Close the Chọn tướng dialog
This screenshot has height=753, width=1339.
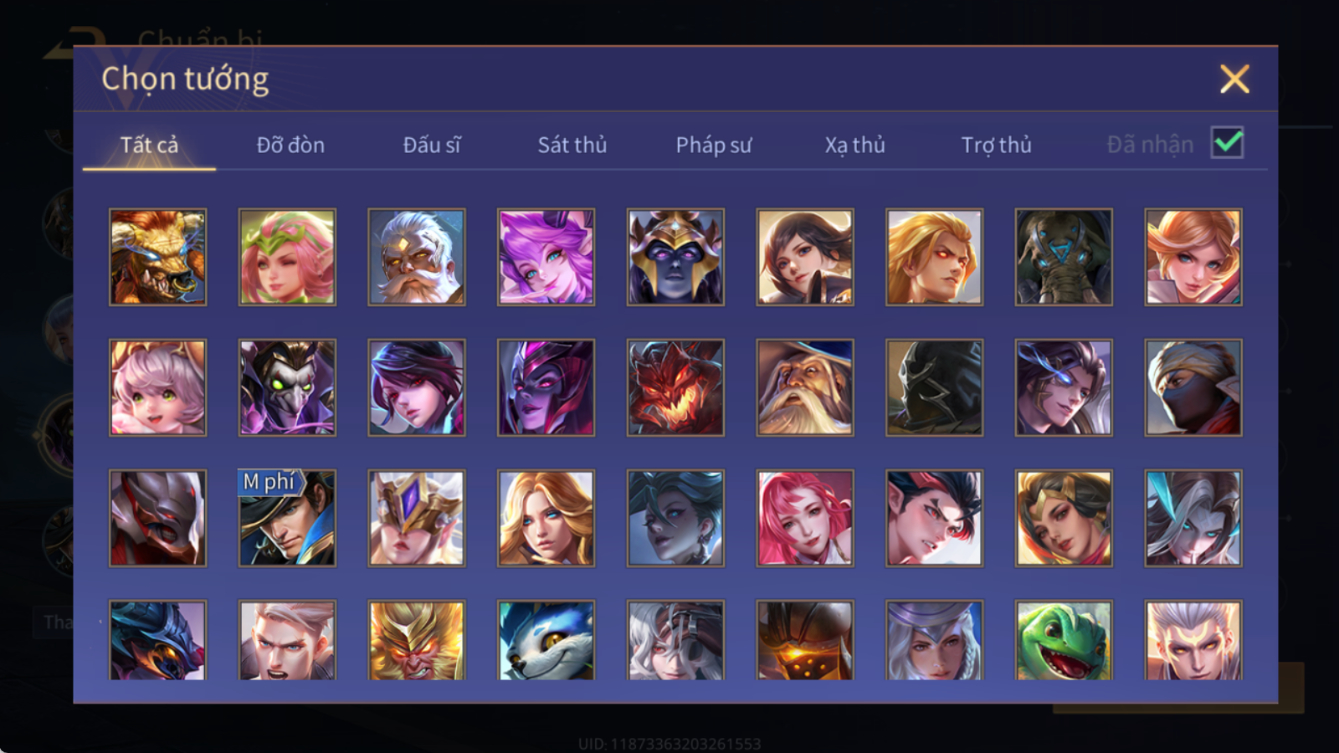[1235, 79]
